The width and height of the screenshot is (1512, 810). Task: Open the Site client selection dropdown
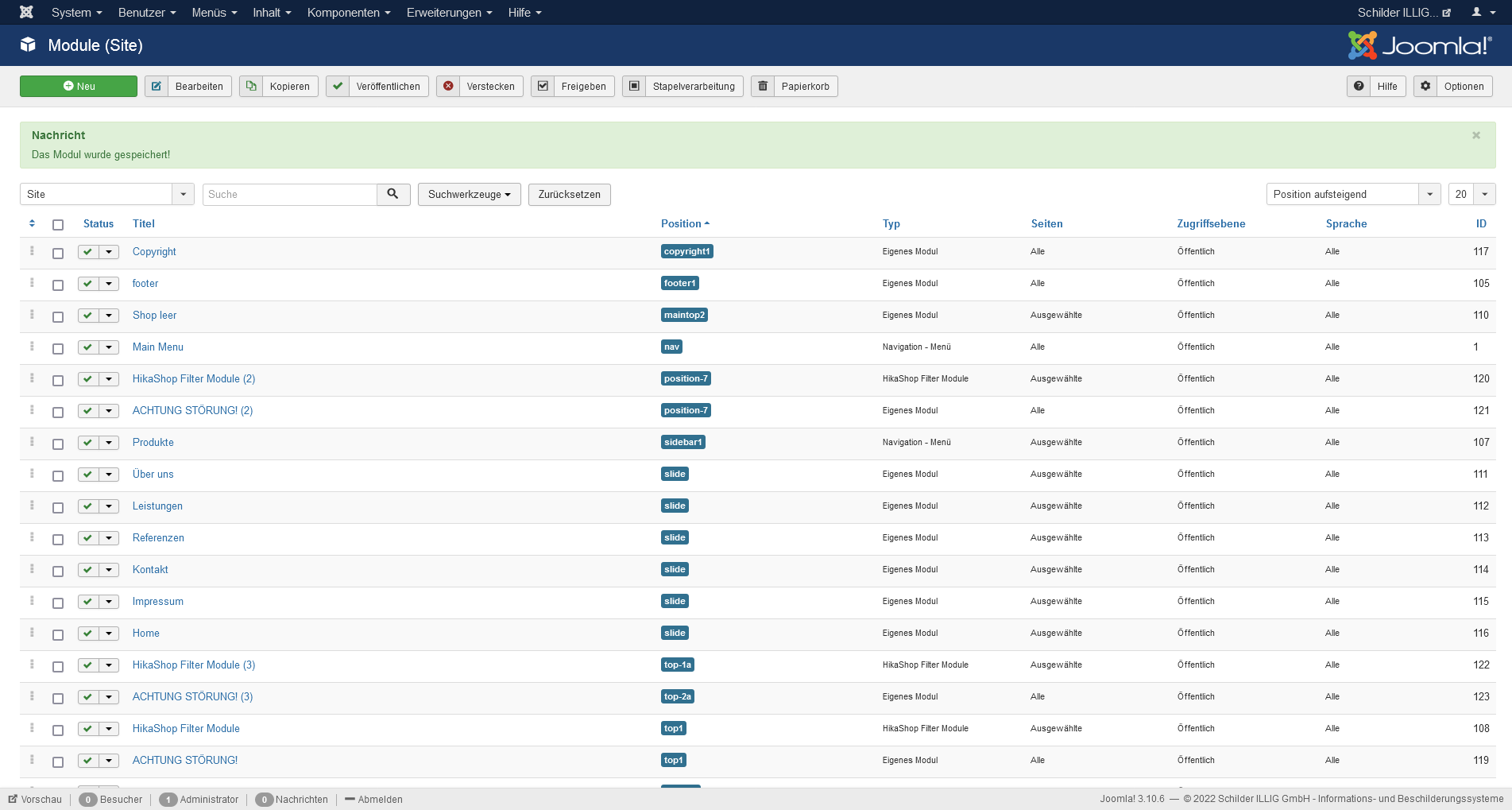(x=106, y=194)
